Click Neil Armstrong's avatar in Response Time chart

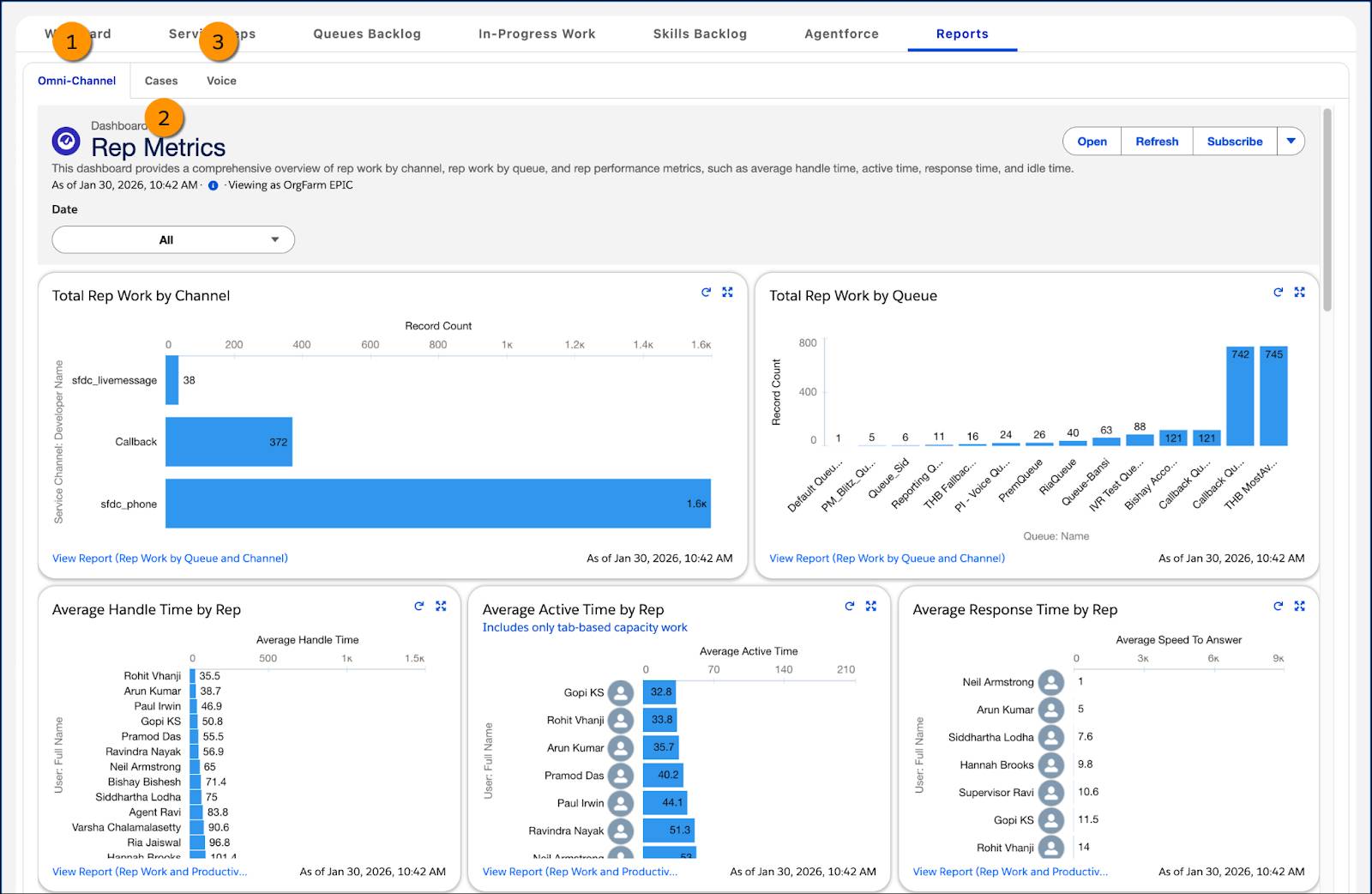(x=1050, y=682)
